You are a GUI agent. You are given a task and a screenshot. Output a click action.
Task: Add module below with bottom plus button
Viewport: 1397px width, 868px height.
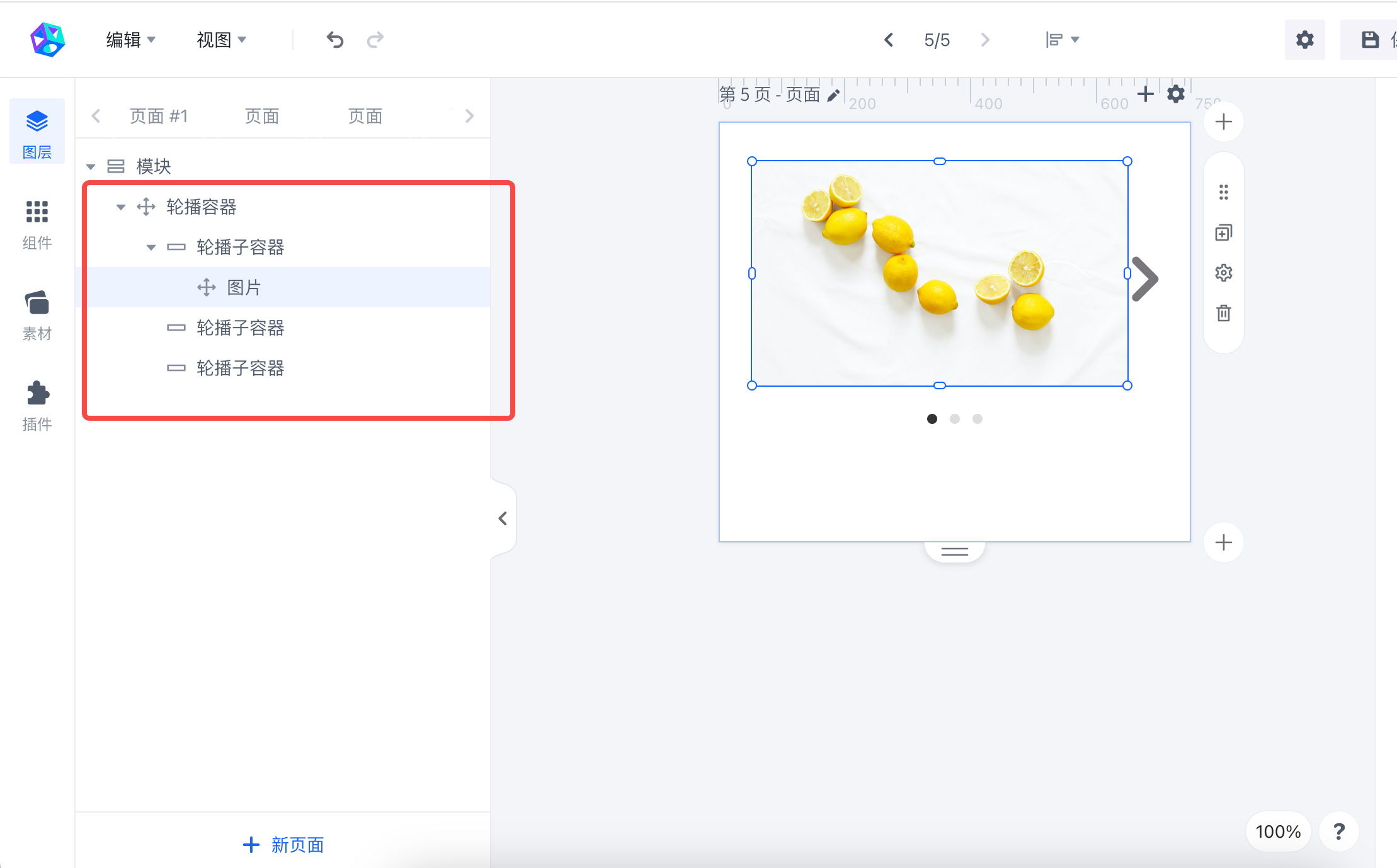[x=1223, y=542]
